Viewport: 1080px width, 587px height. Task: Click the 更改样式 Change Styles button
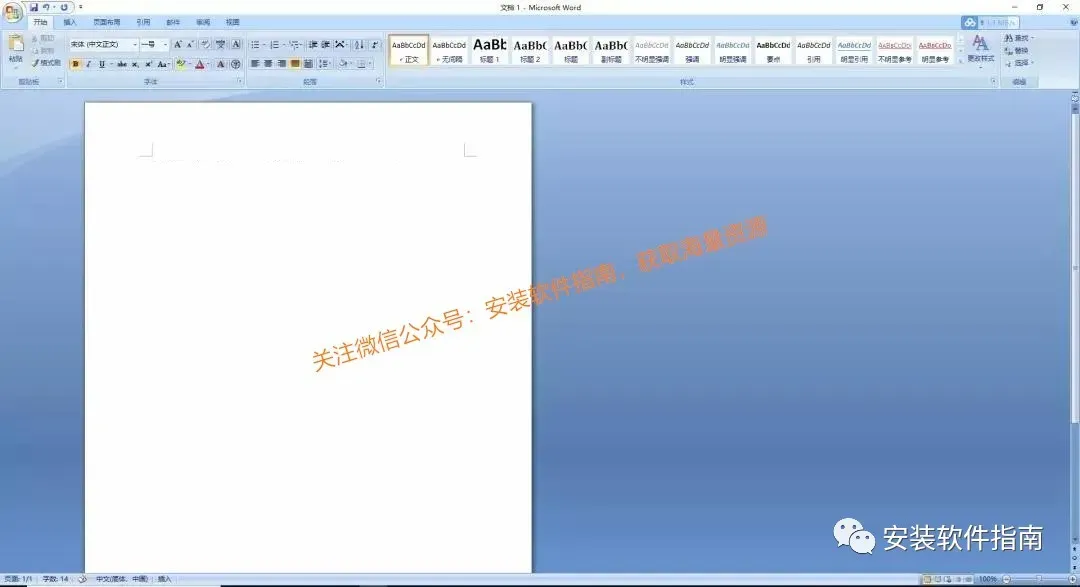981,50
